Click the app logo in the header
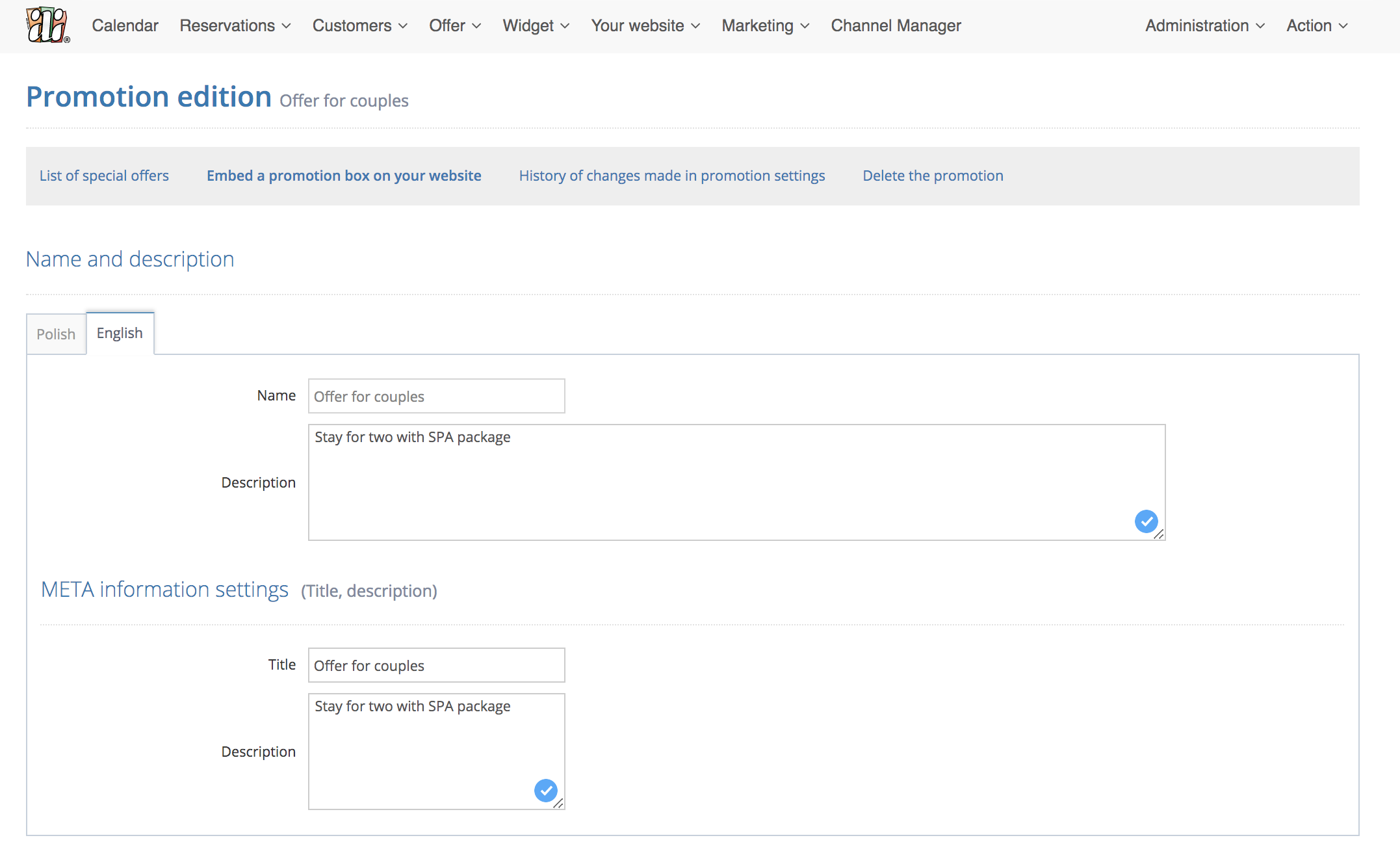Image resolution: width=1400 pixels, height=866 pixels. tap(47, 25)
